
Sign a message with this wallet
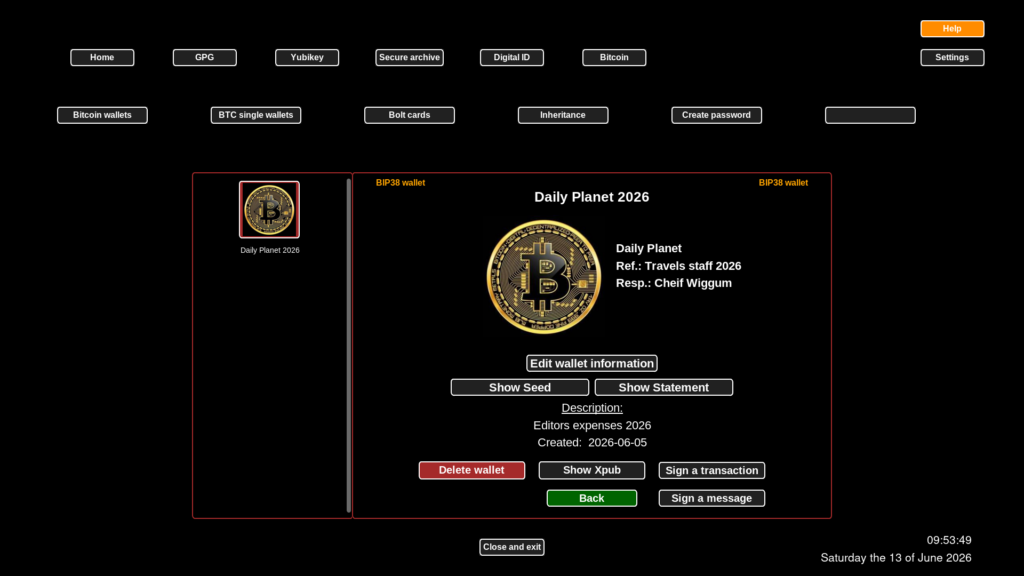tap(711, 498)
